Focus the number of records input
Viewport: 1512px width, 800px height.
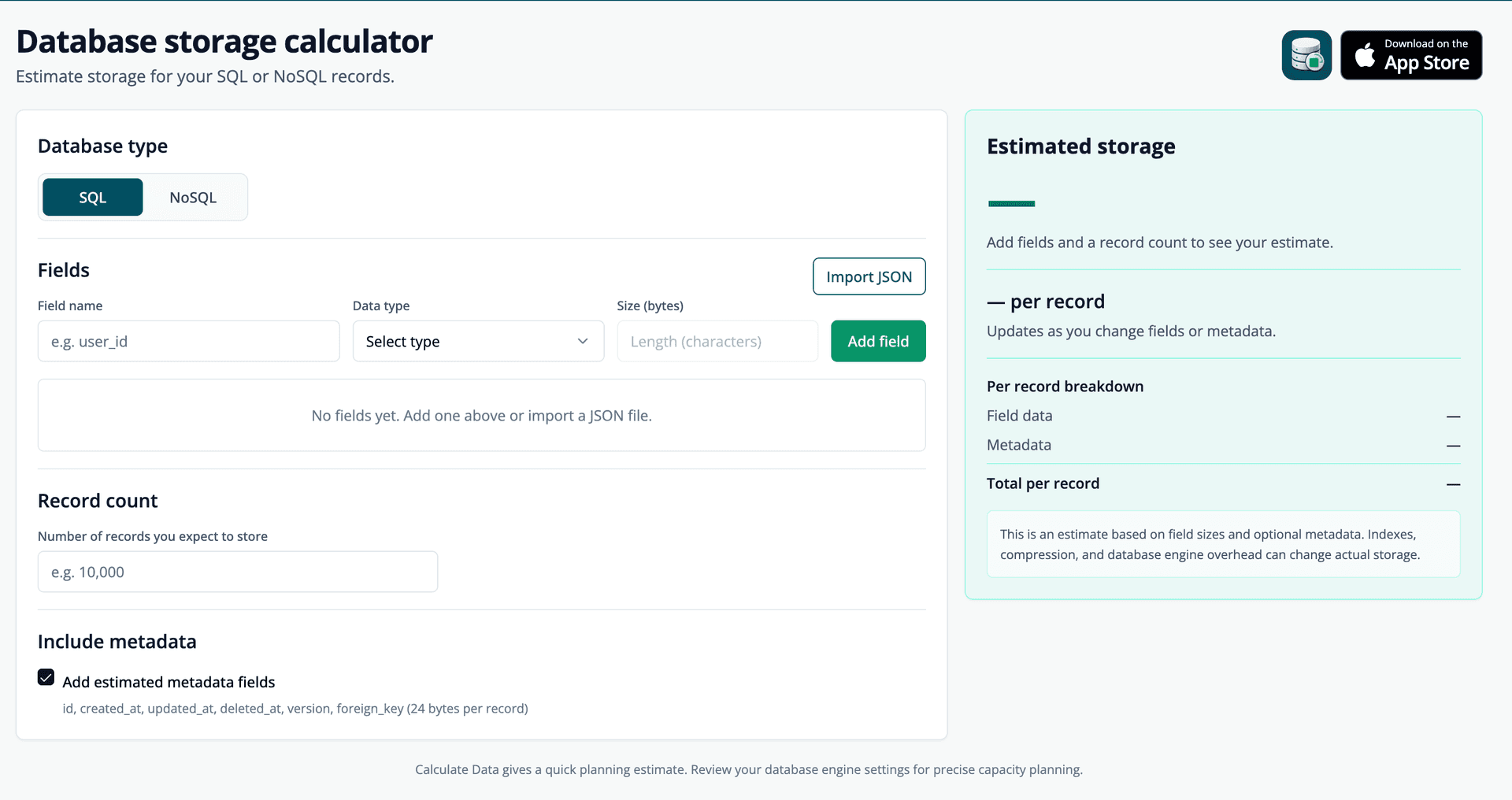click(238, 572)
